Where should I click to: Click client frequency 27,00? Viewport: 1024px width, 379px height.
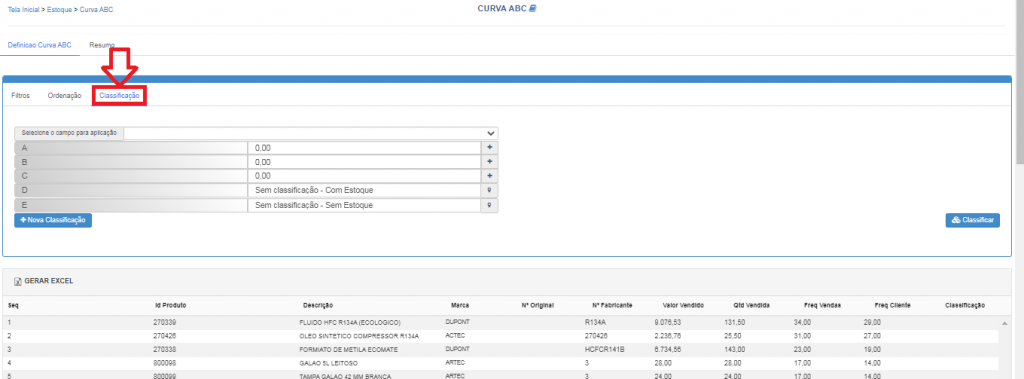pos(873,336)
